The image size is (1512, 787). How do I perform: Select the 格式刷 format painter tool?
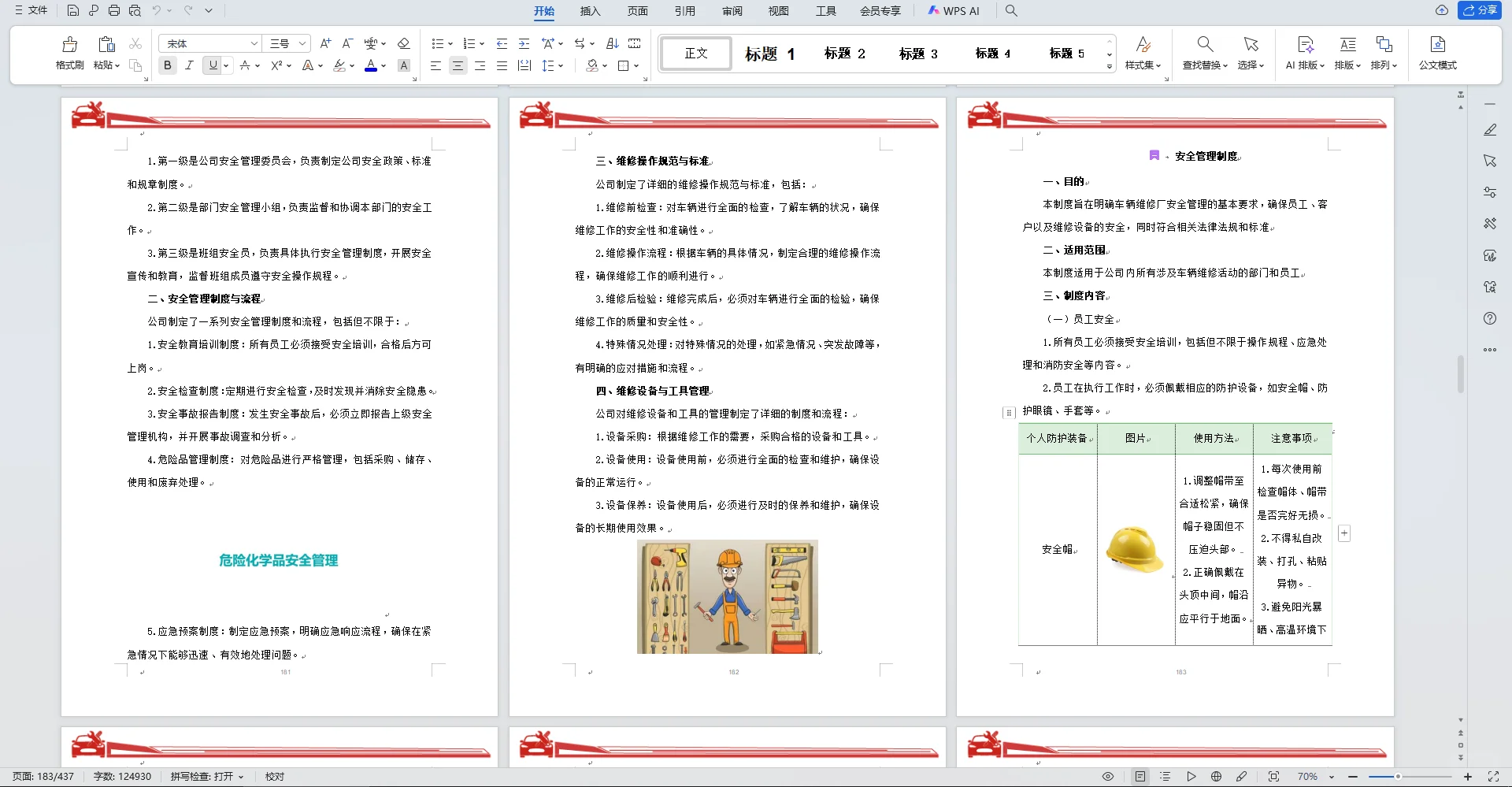tap(69, 53)
